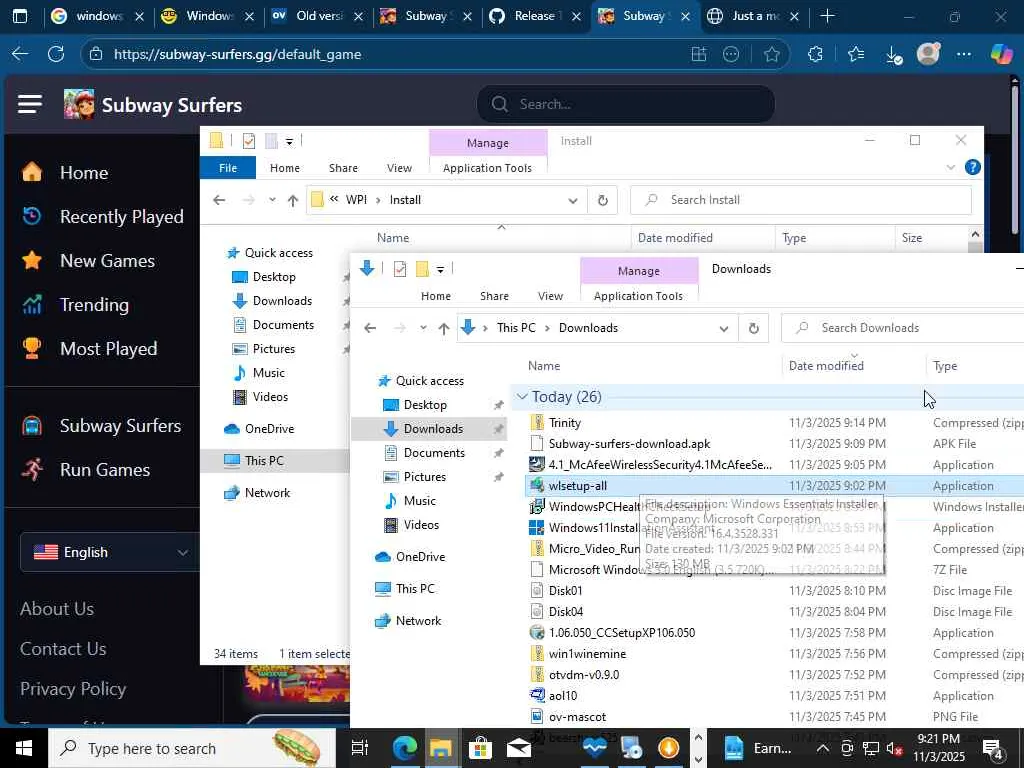
Task: Select OneDrive in Install window navigation pane
Action: pyautogui.click(x=270, y=428)
